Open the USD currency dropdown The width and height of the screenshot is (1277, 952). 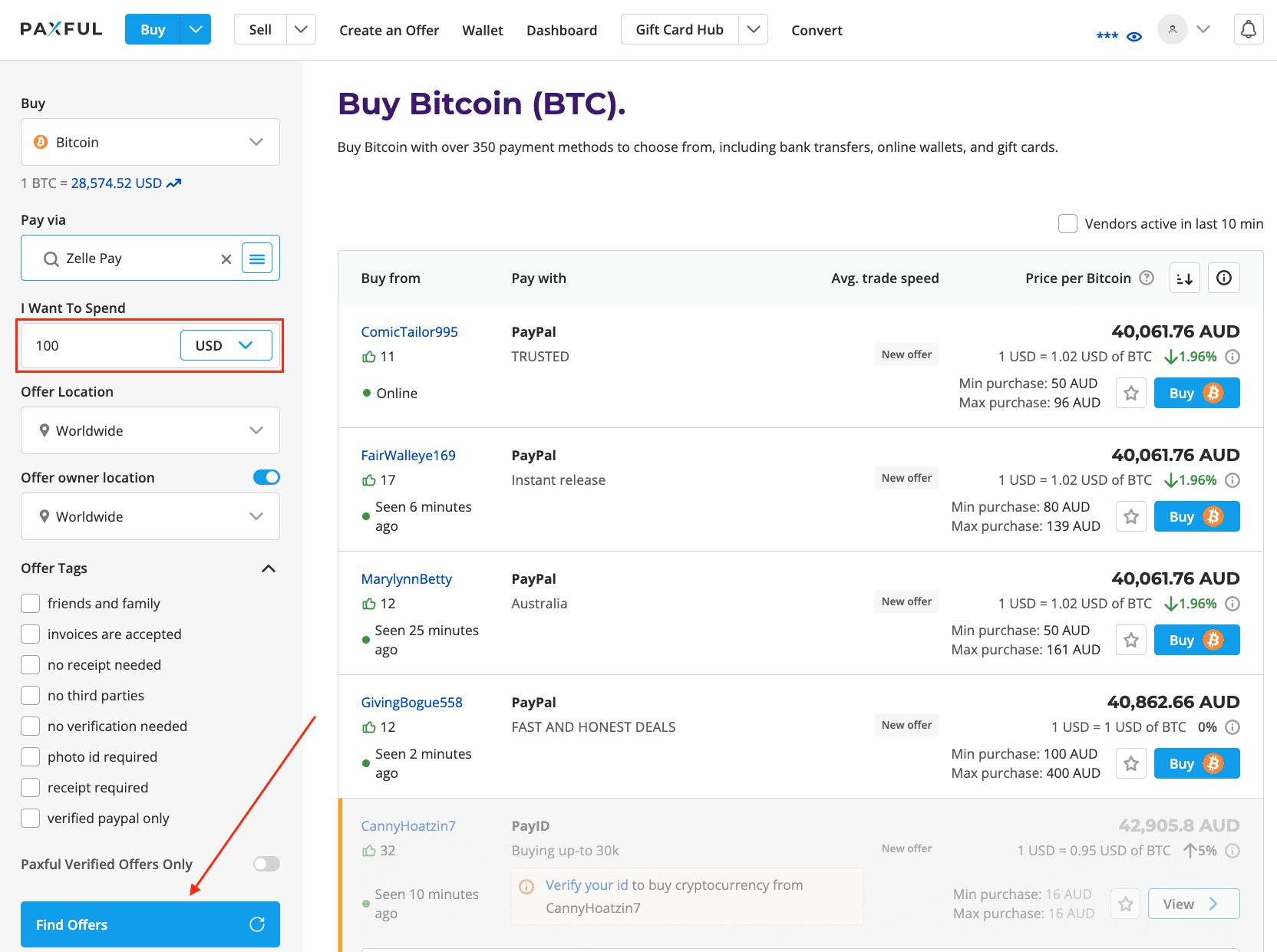click(x=226, y=345)
